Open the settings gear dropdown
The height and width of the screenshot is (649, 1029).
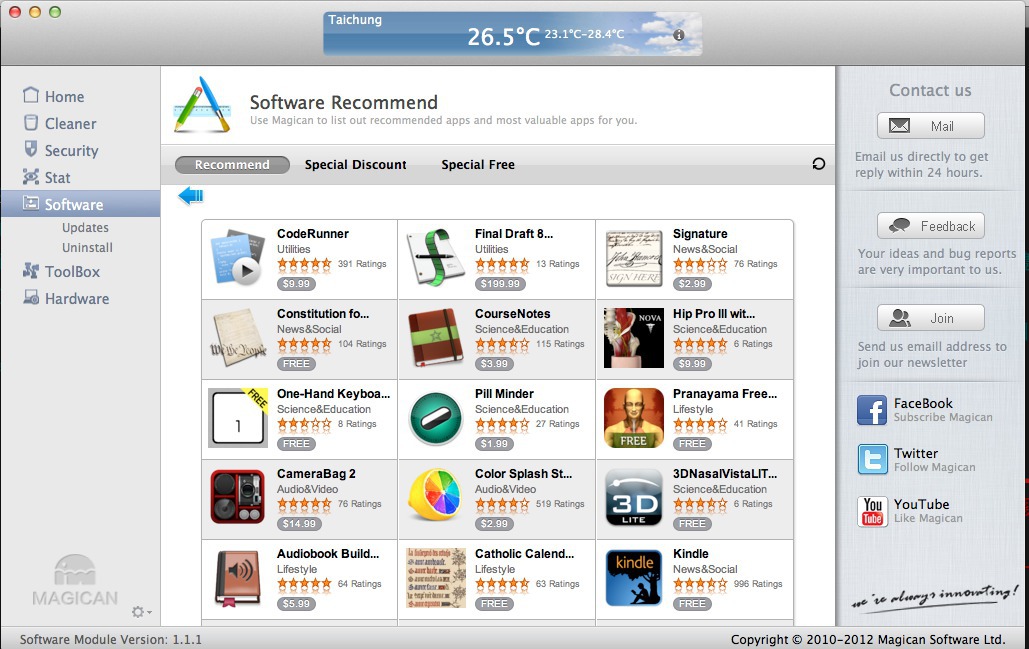[141, 612]
